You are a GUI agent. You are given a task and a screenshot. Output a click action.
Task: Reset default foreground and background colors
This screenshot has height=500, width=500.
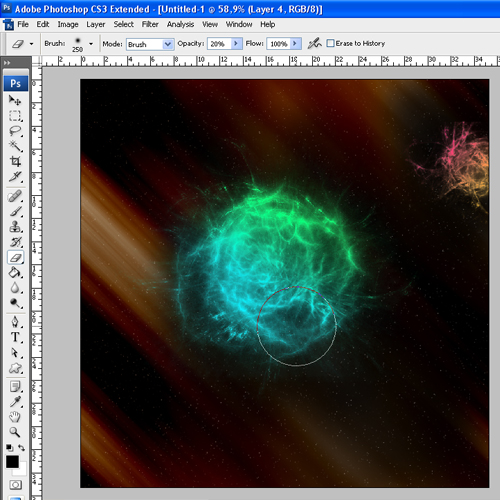[9, 447]
